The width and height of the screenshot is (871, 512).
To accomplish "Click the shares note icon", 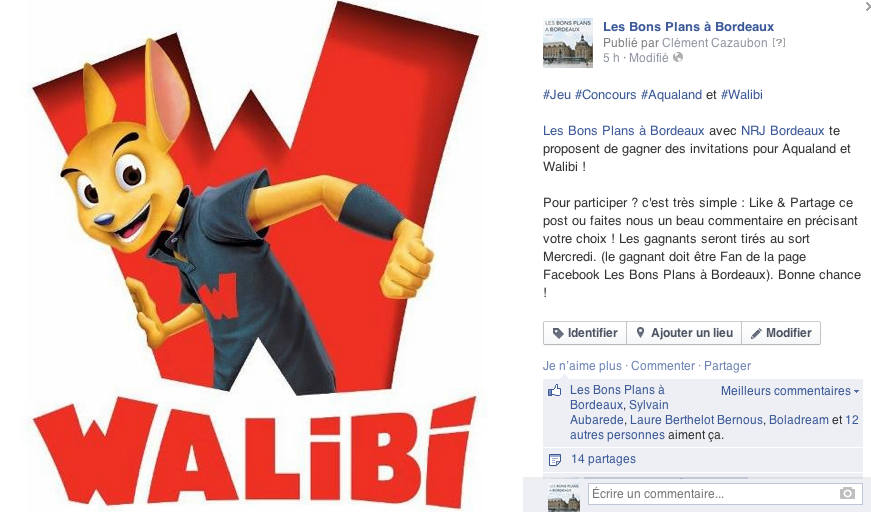I will 554,460.
